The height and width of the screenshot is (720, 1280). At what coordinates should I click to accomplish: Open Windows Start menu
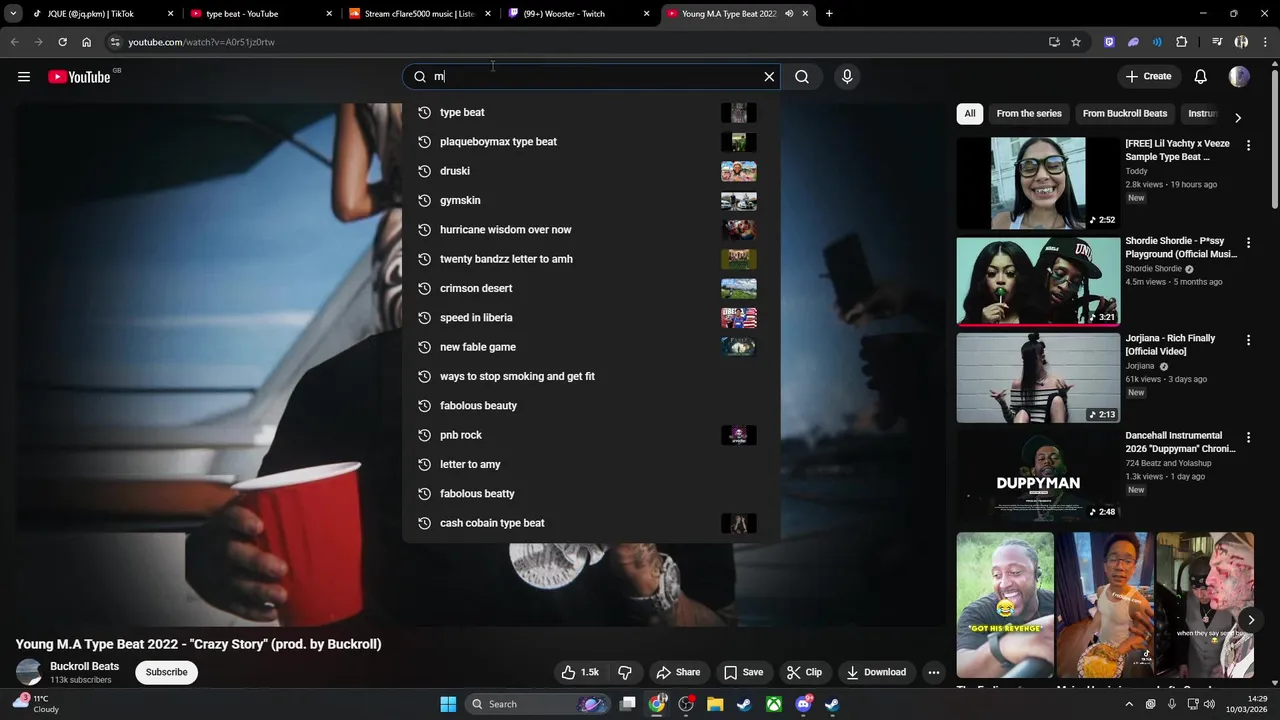(448, 704)
